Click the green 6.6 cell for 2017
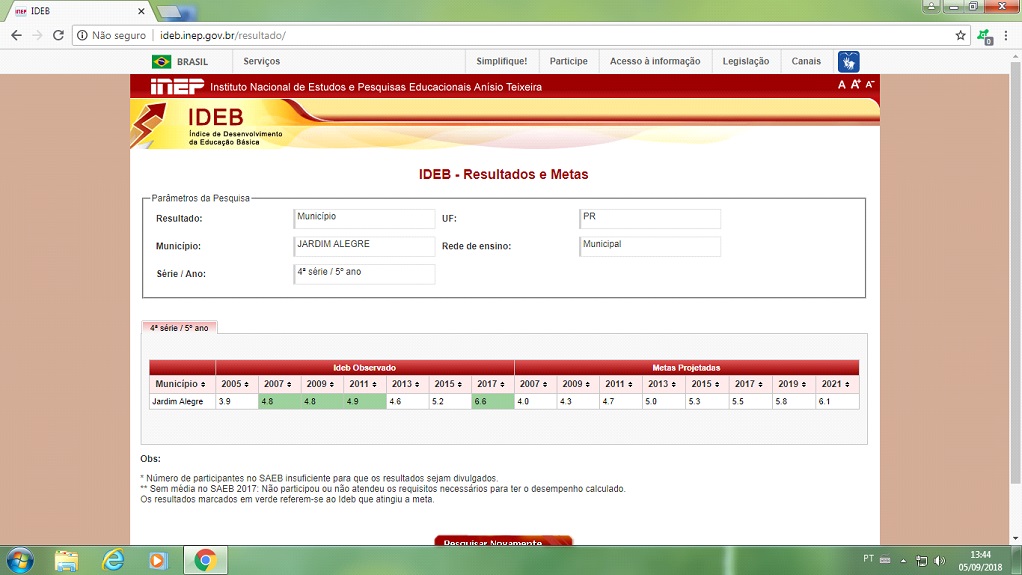 tap(493, 402)
